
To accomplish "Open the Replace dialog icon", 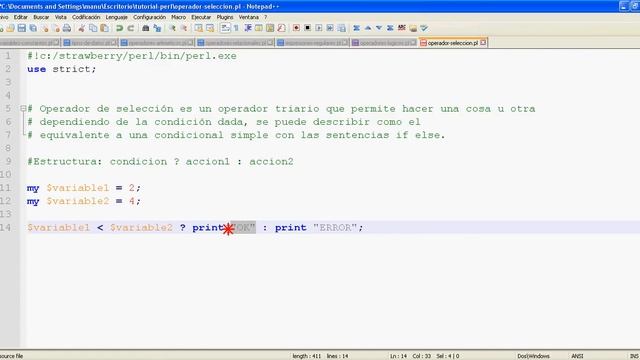I will (x=157, y=28).
